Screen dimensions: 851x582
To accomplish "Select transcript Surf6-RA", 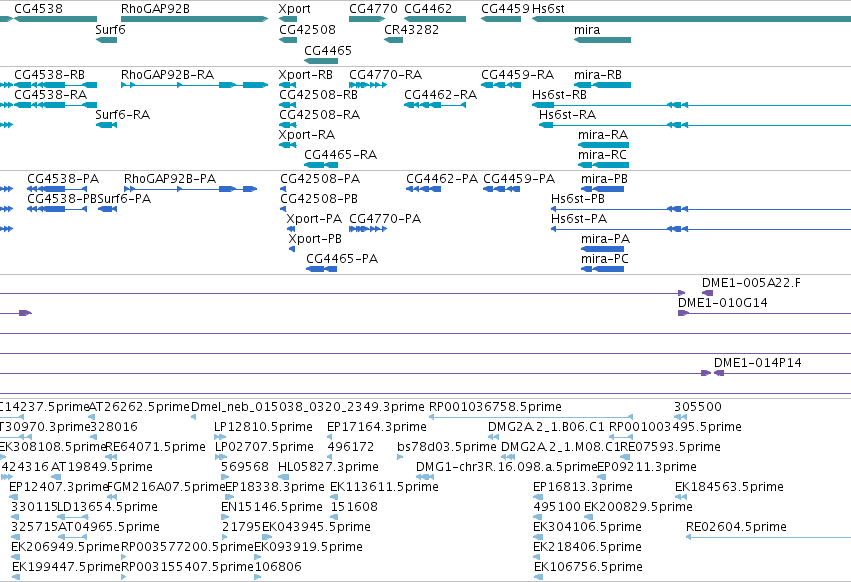I will (106, 125).
